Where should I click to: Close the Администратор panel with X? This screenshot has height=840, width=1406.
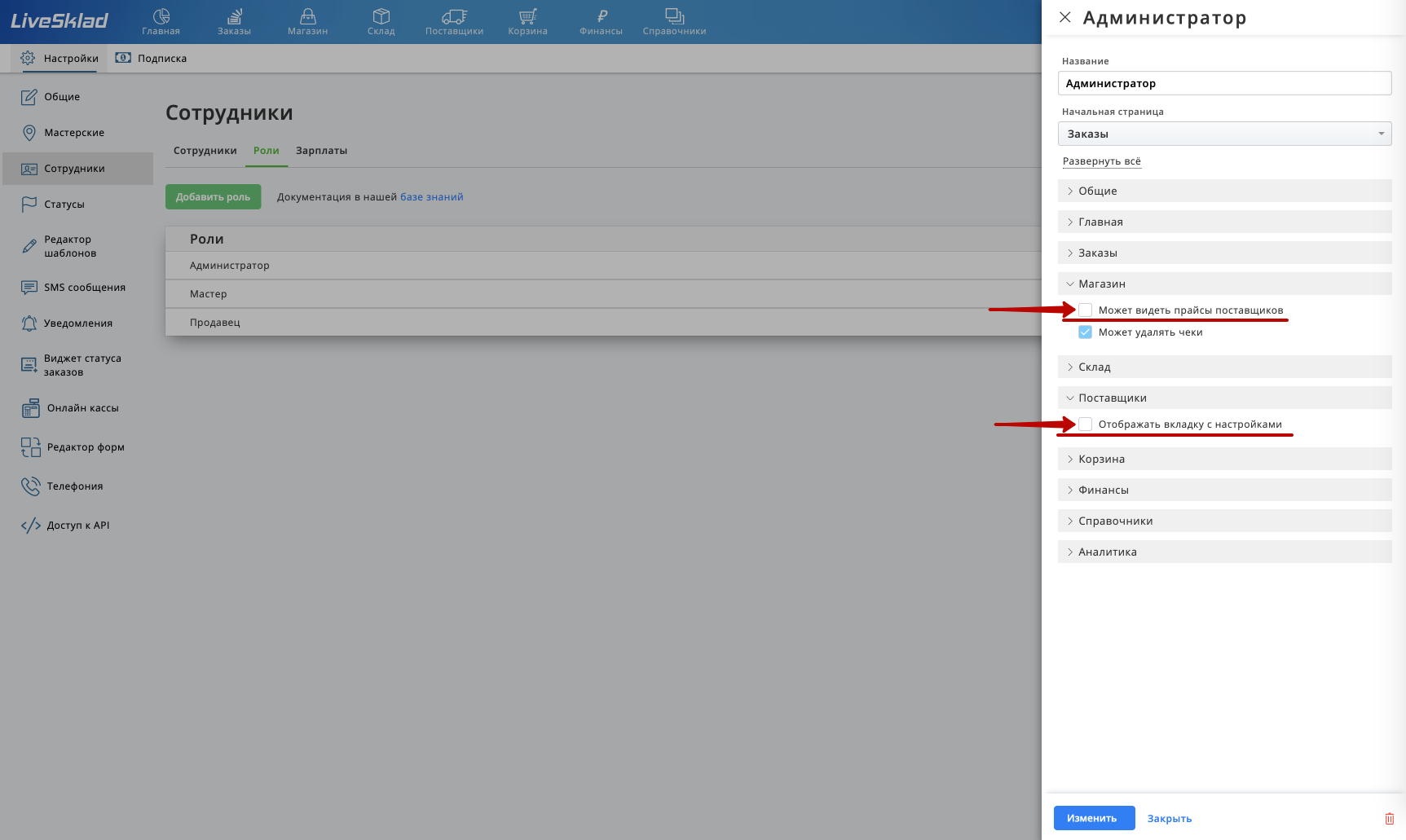pos(1065,17)
